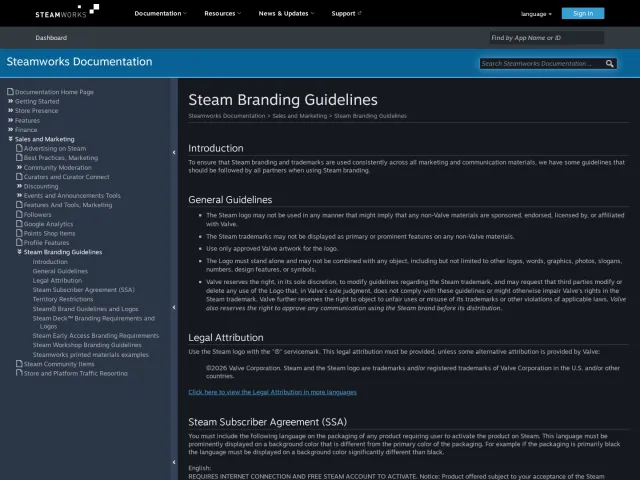Expand the Getting Started section
Image resolution: width=640 pixels, height=480 pixels.
pos(11,101)
